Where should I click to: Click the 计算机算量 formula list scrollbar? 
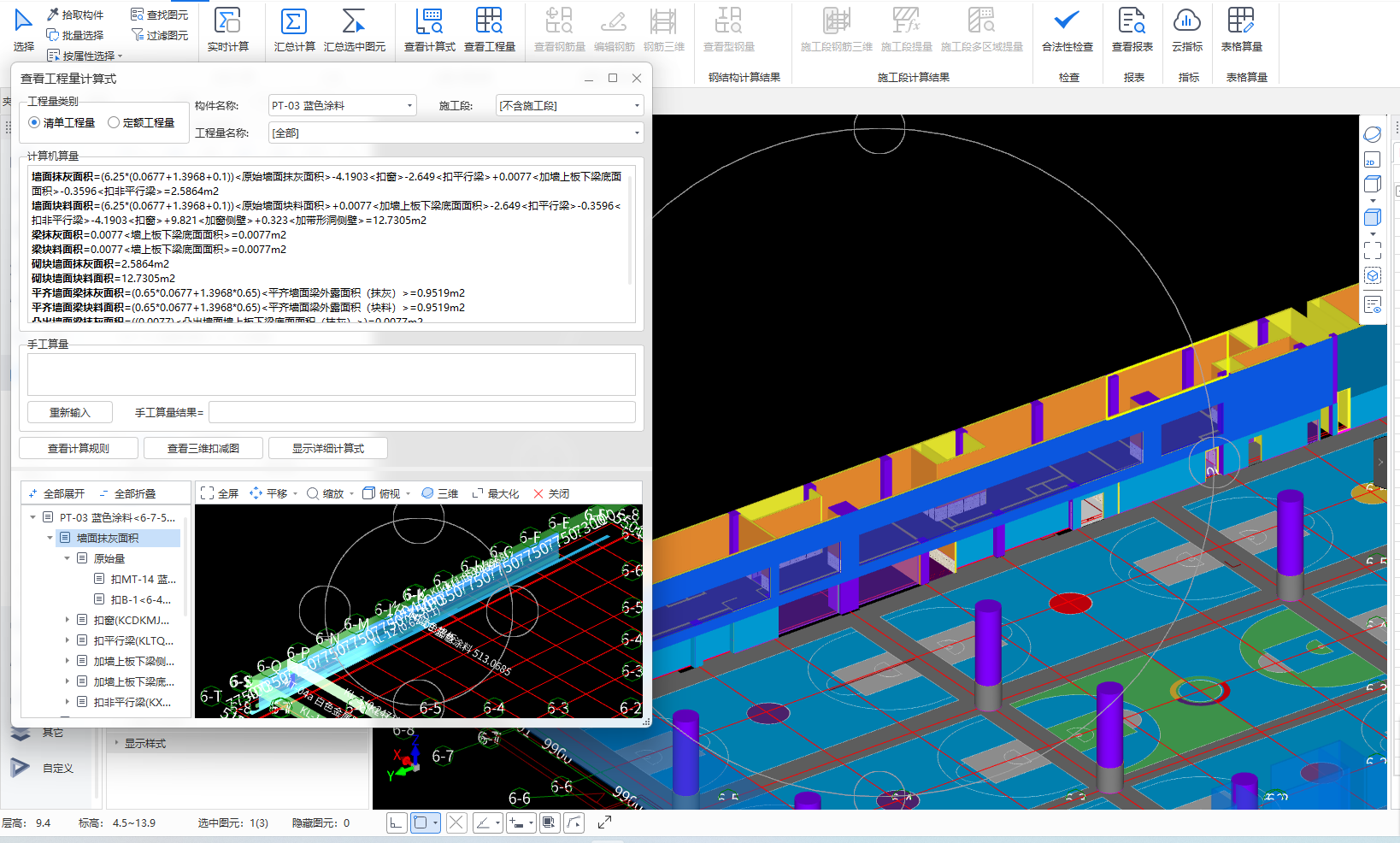pyautogui.click(x=631, y=231)
